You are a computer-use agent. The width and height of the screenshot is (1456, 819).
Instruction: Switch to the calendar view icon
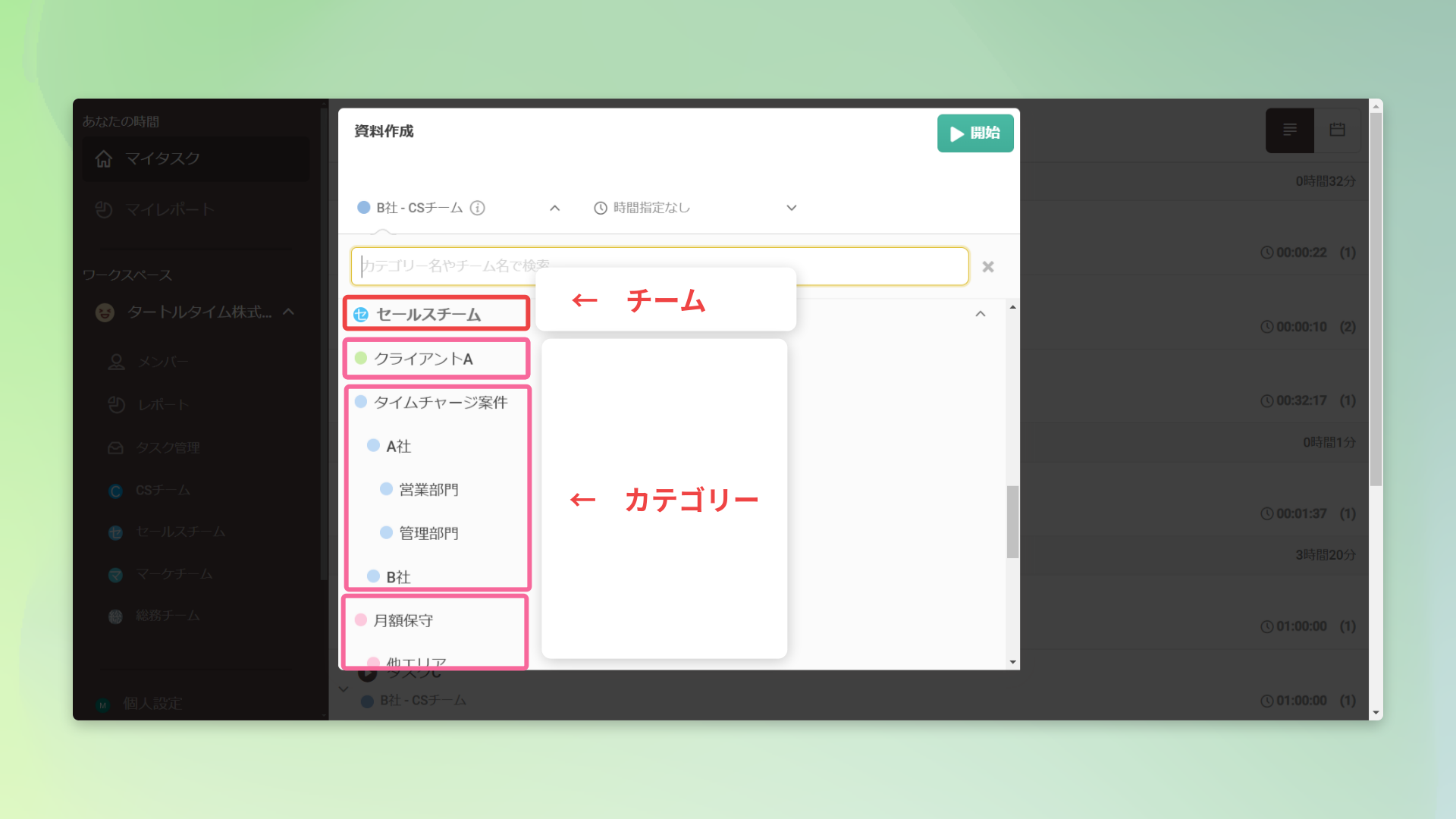point(1337,130)
